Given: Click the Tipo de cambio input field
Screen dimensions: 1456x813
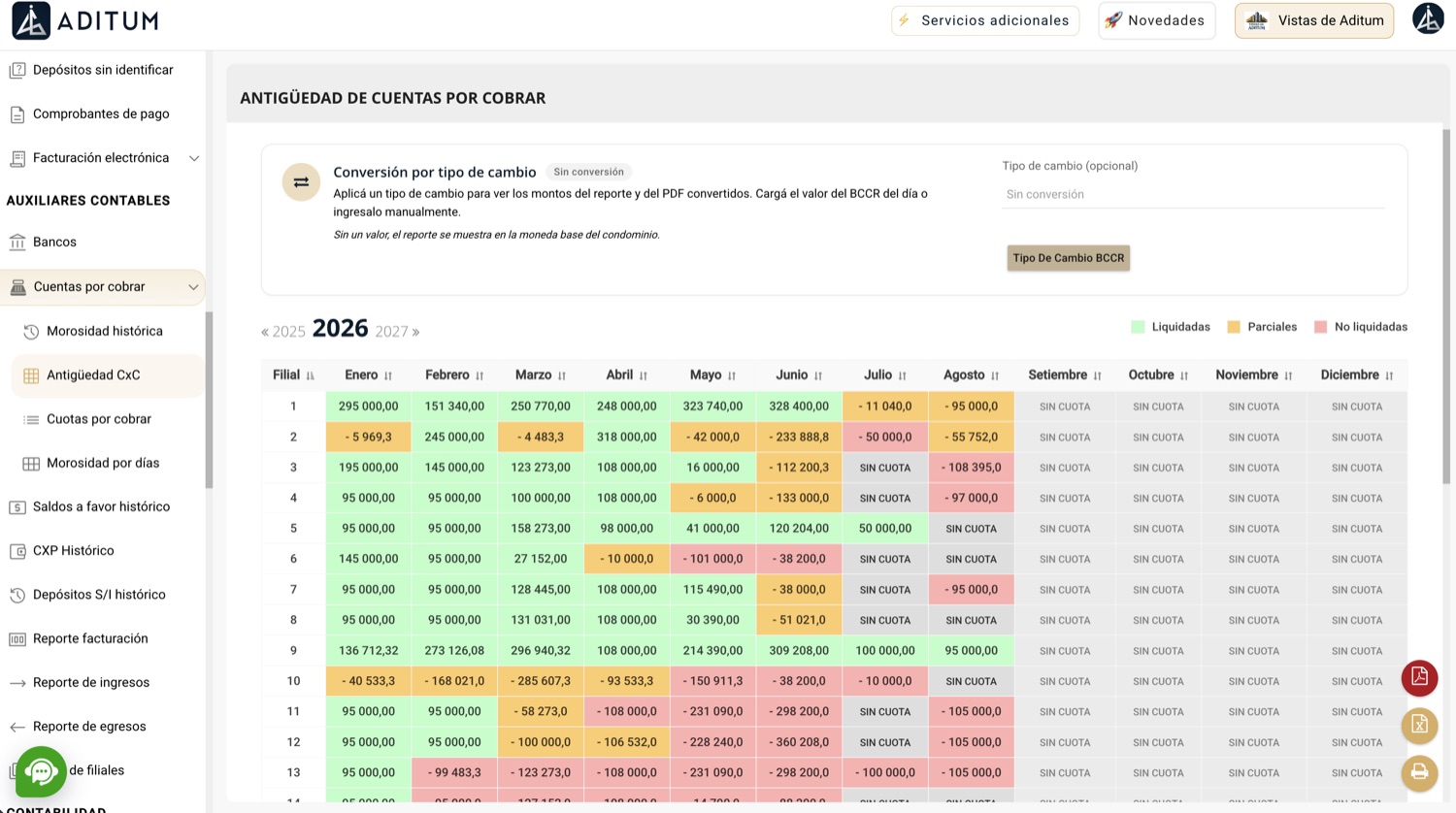Looking at the screenshot, I should pos(1193,195).
